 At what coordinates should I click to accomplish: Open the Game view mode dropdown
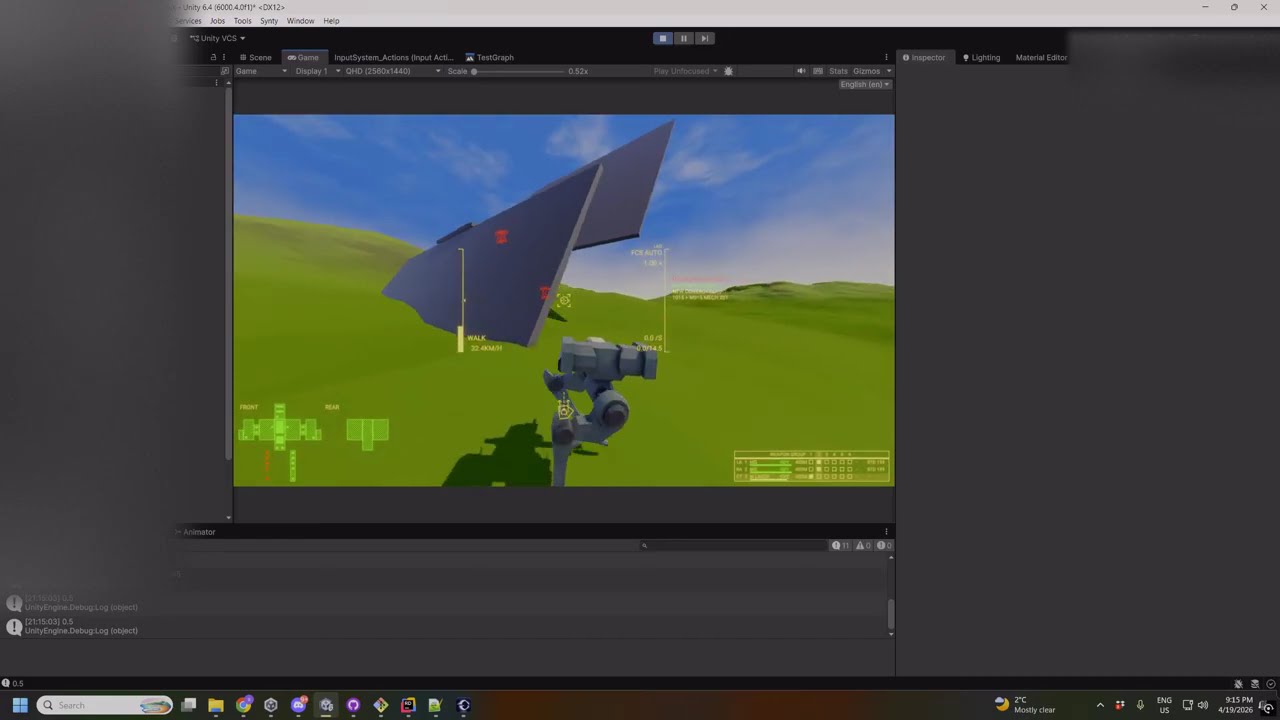261,71
